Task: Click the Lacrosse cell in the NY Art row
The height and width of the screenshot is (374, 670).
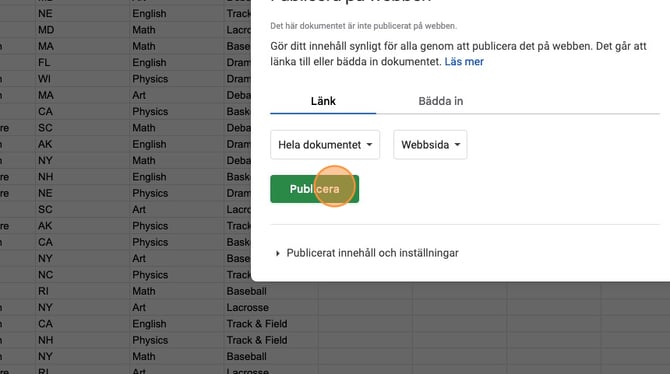Action: (x=271, y=307)
